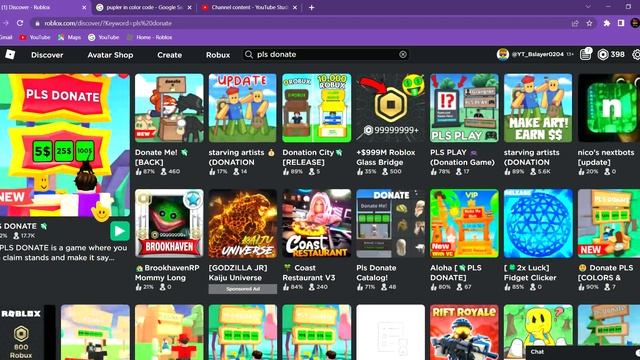Close the YouTube Studio tab
640x360 pixels.
pos(295,7)
